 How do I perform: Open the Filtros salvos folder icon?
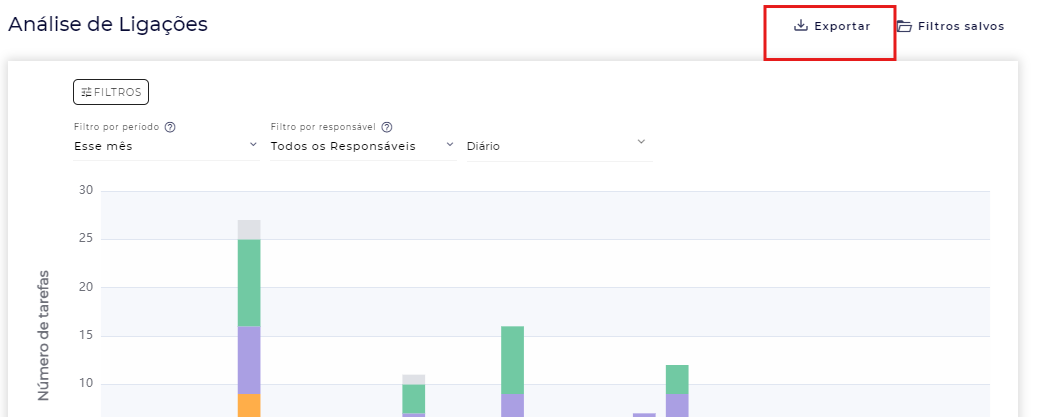(904, 27)
